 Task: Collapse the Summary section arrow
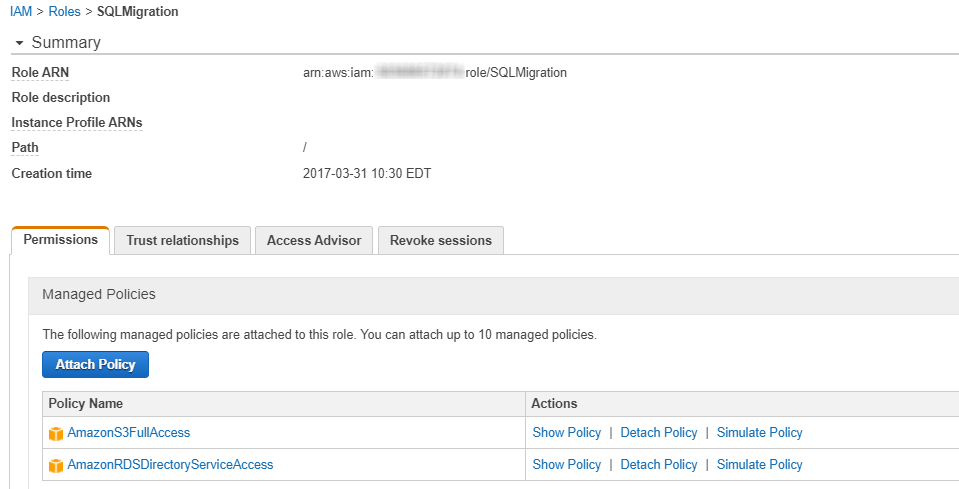[19, 43]
